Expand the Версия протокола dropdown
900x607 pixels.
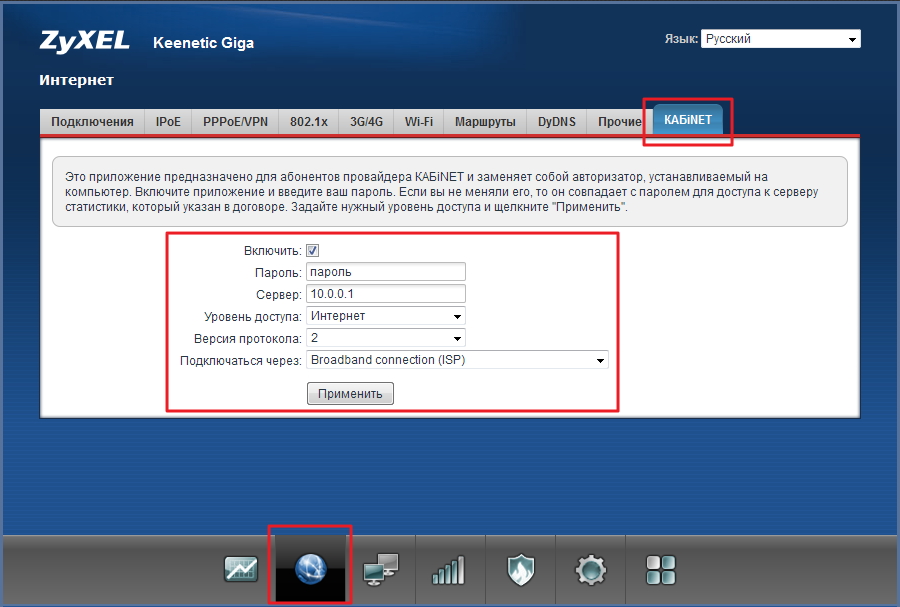386,338
